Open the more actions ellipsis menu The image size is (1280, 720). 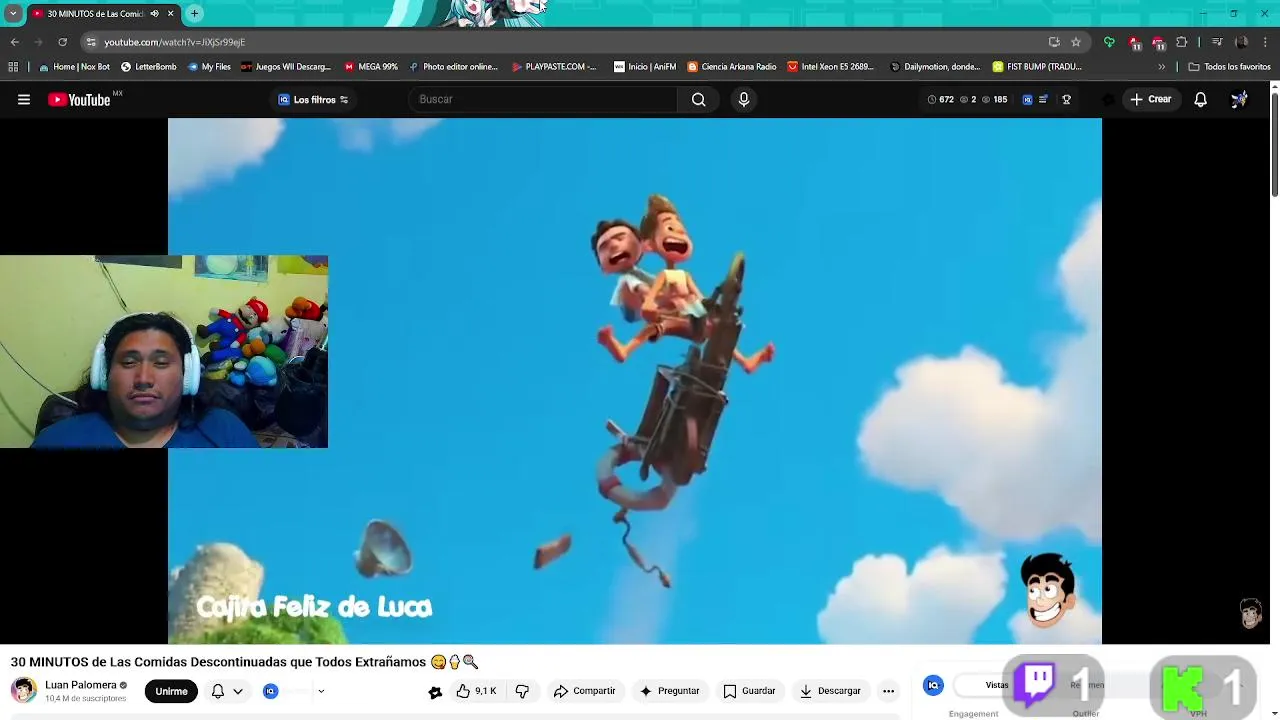(888, 691)
